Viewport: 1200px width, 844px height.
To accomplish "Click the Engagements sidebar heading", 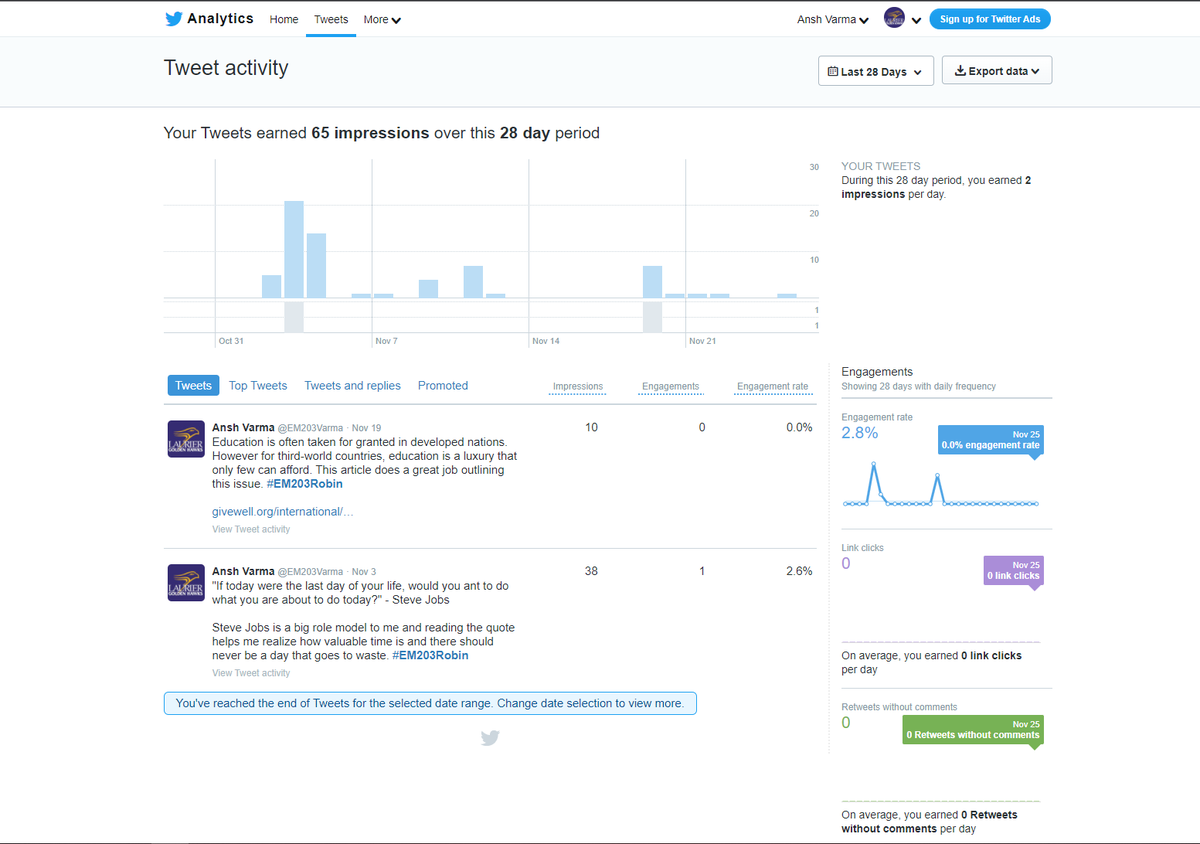I will 877,371.
